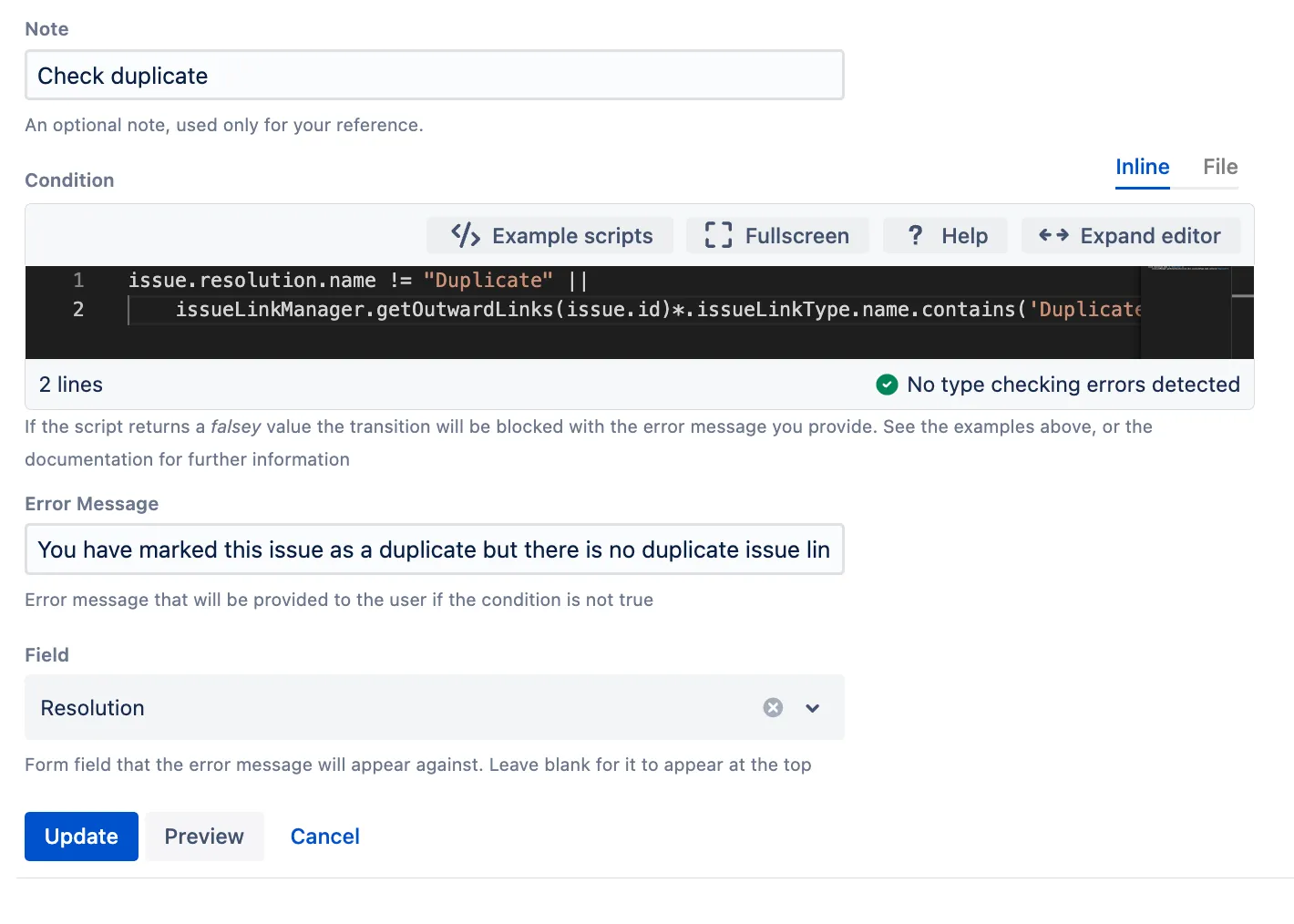Expand the Field dropdown chevron
This screenshot has height=924, width=1294.
(x=813, y=708)
